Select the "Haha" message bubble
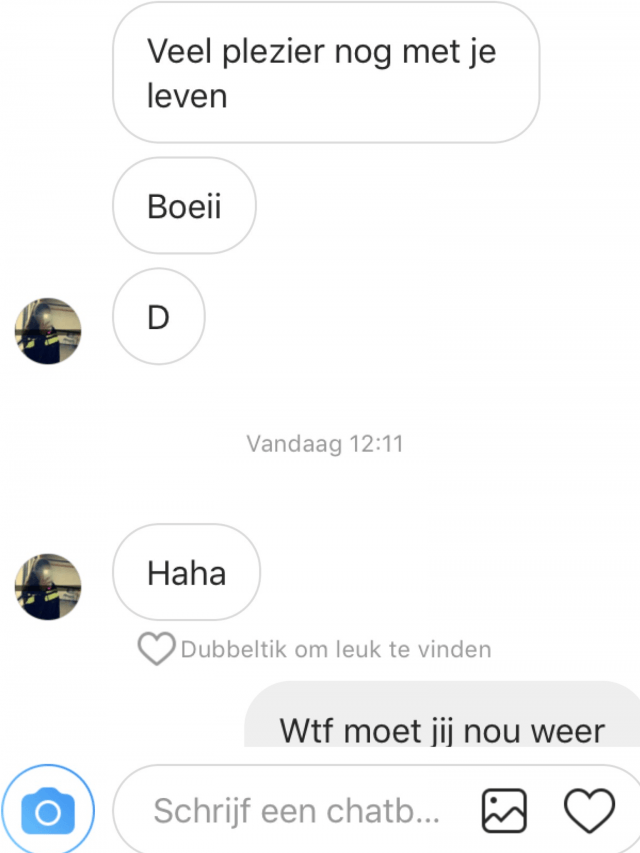640x853 pixels. tap(186, 572)
